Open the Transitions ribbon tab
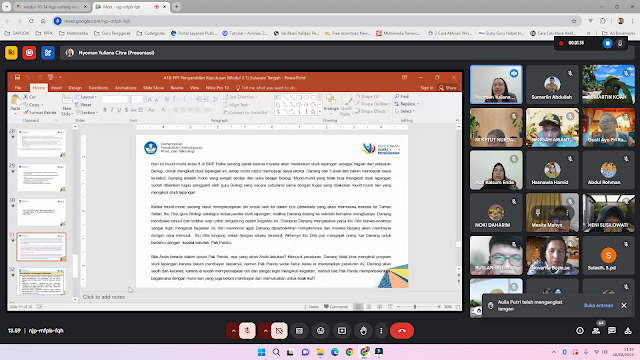 (98, 88)
